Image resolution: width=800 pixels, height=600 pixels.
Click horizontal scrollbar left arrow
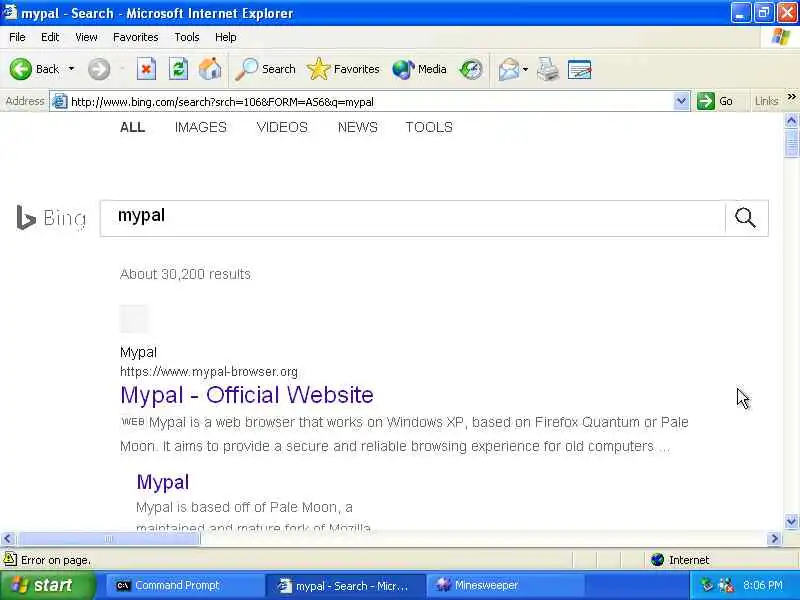click(8, 538)
